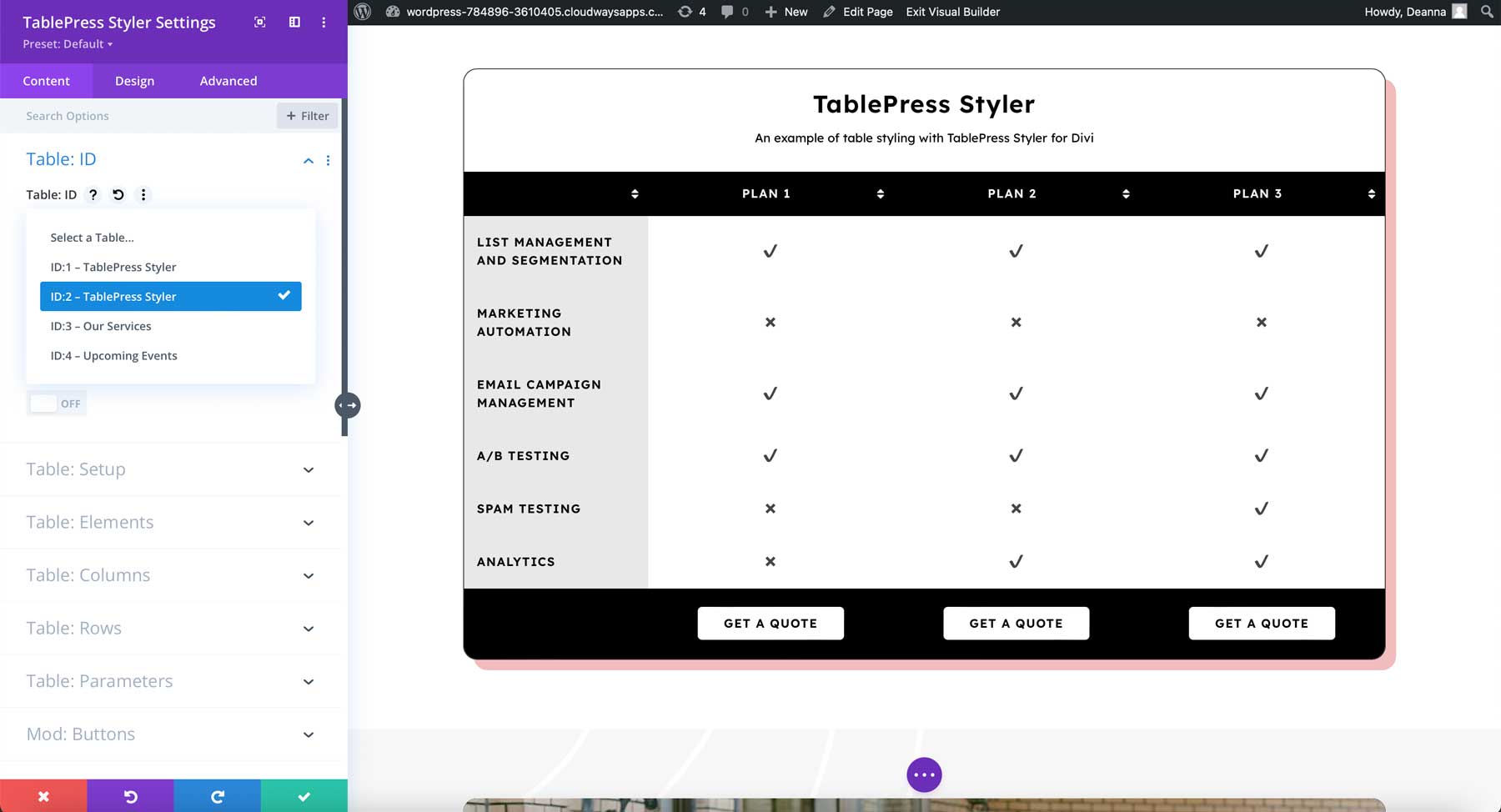Click the purple undo button
This screenshot has height=812, width=1501.
(x=130, y=796)
